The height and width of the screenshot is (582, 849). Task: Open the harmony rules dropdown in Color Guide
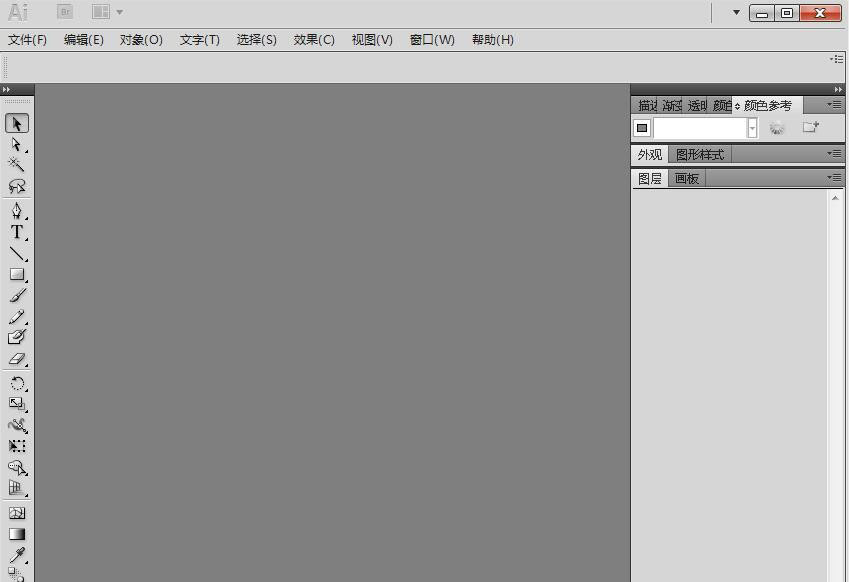[x=751, y=128]
